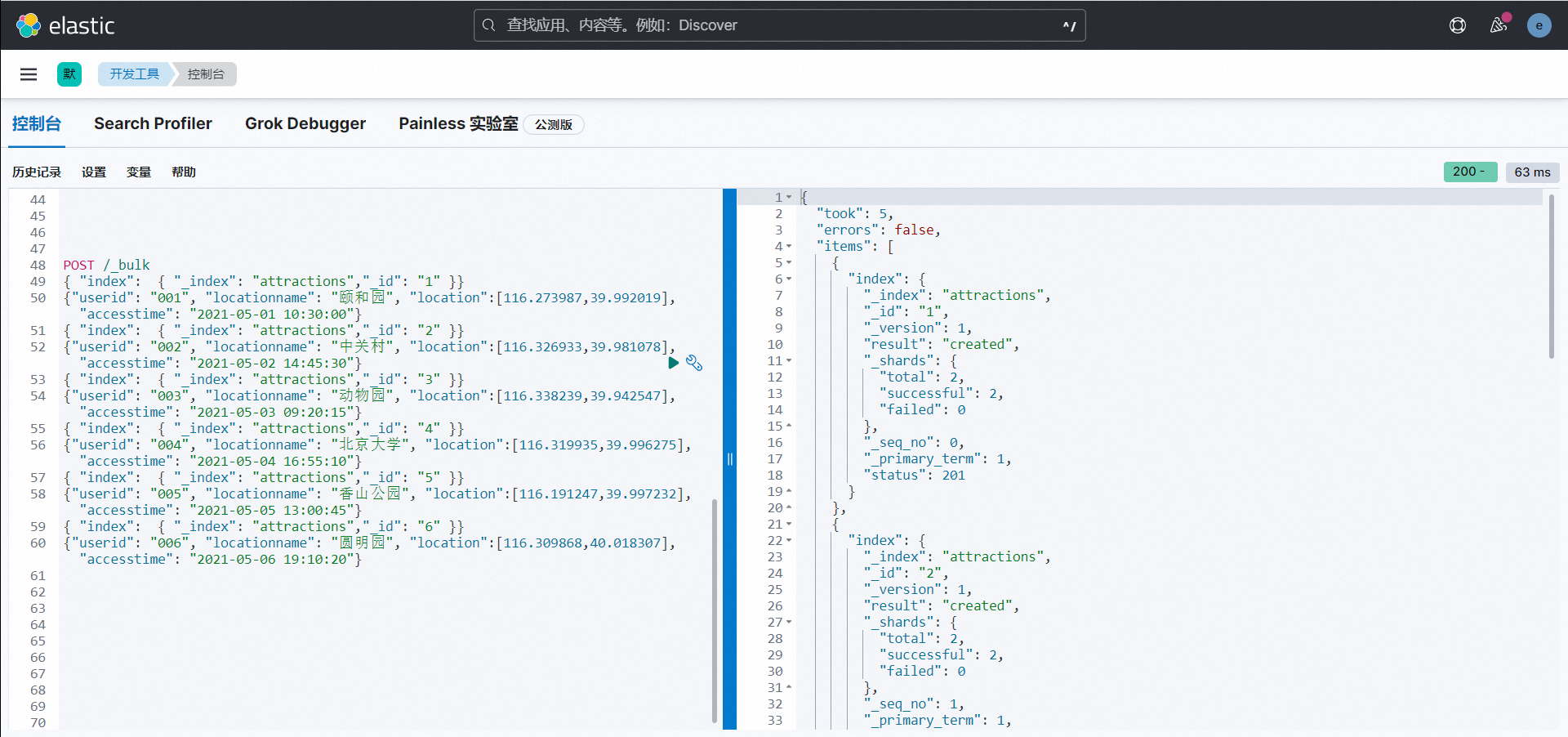Image resolution: width=1568 pixels, height=737 pixels.
Task: Switch to Search Profiler tab
Action: 153,124
